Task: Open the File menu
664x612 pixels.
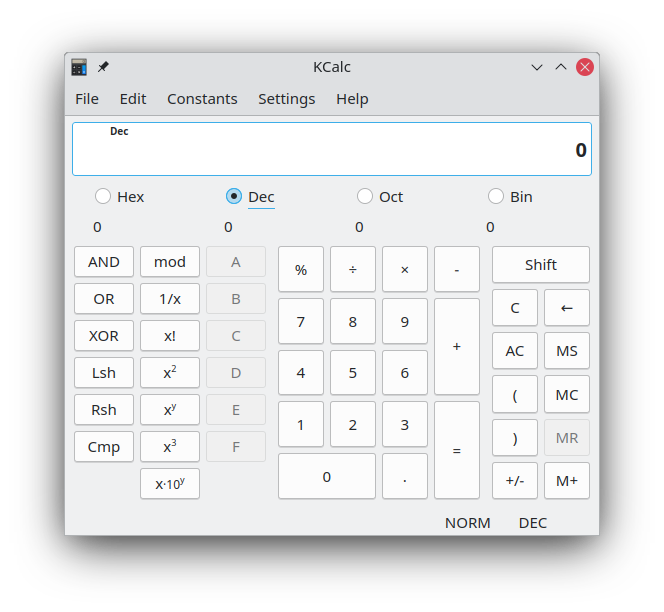Action: [x=87, y=99]
